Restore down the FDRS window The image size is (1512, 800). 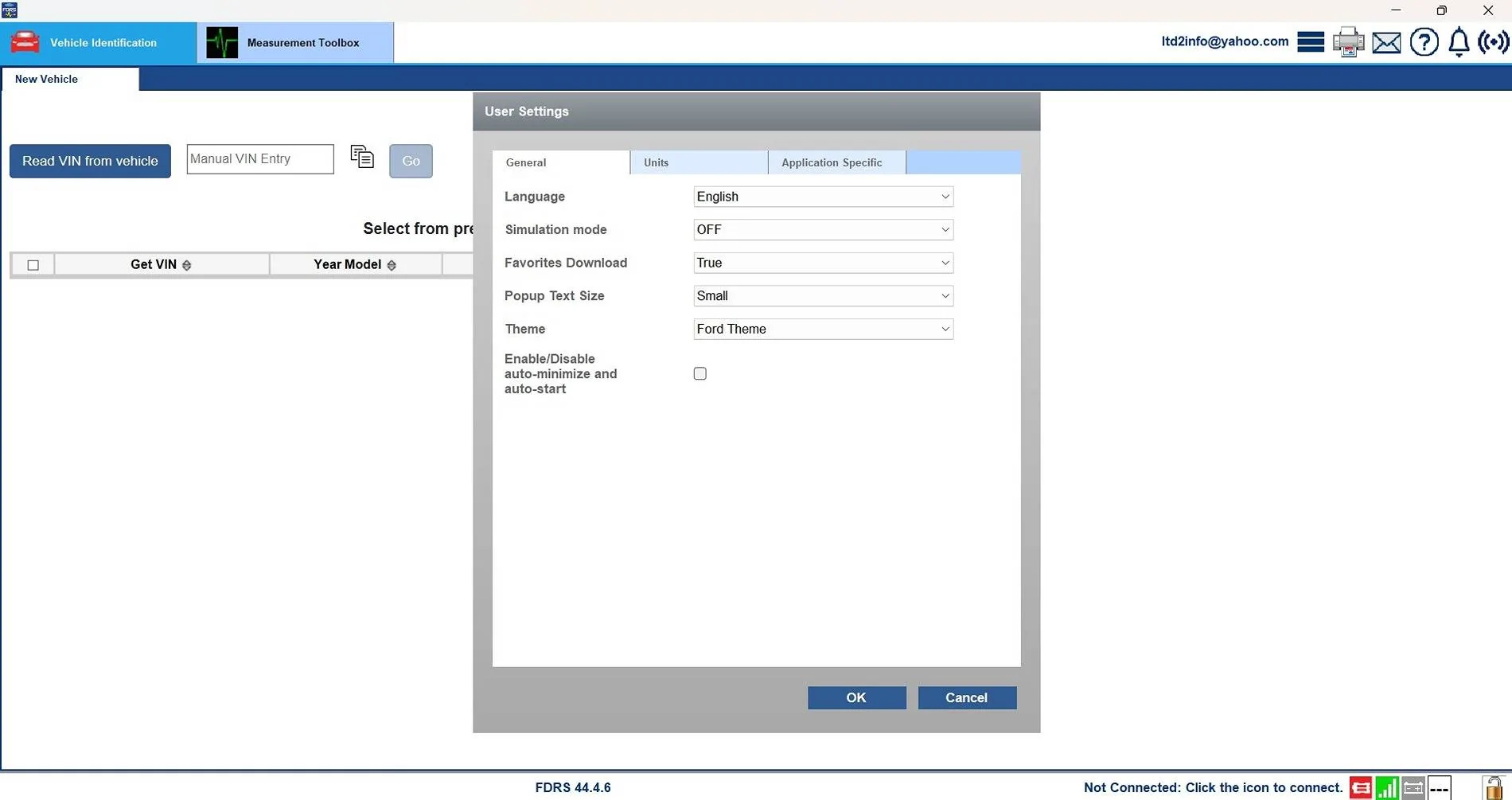[1441, 10]
